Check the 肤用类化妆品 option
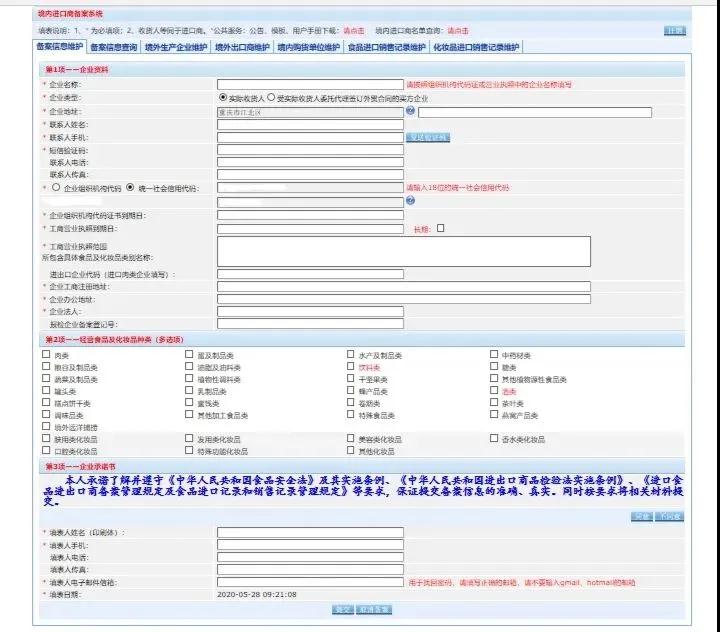 [x=46, y=439]
